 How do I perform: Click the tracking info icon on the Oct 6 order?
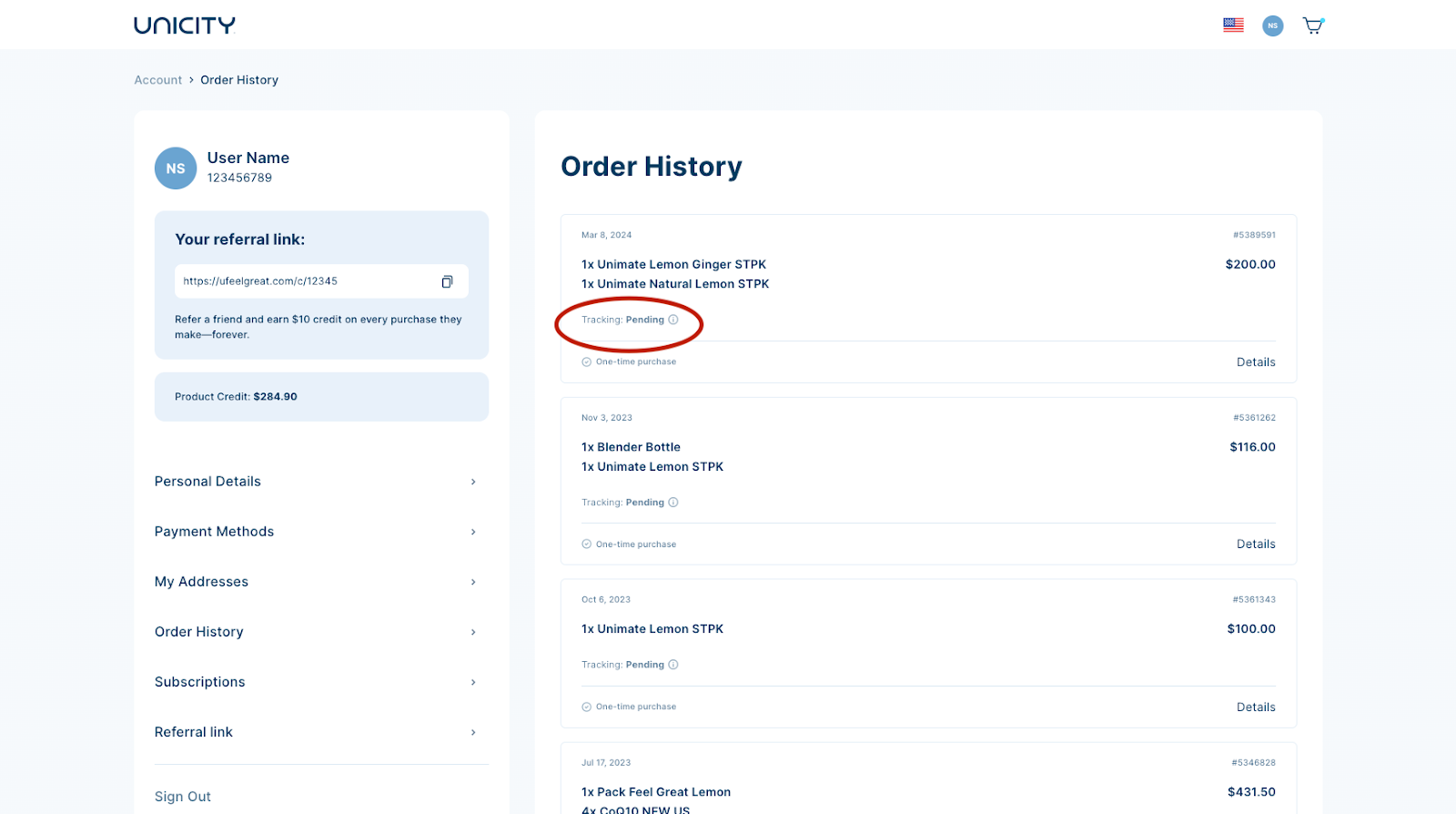pyautogui.click(x=673, y=665)
